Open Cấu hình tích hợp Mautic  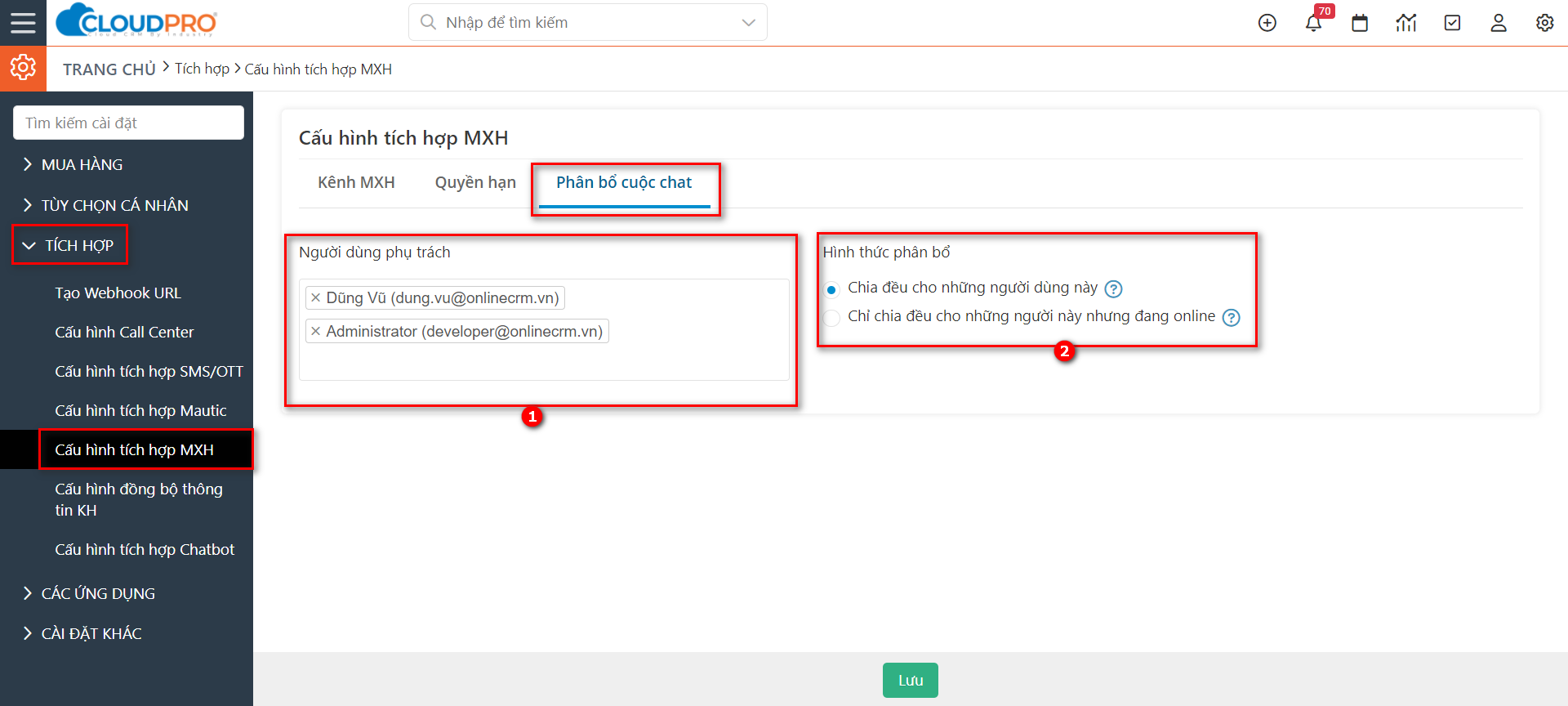[140, 410]
